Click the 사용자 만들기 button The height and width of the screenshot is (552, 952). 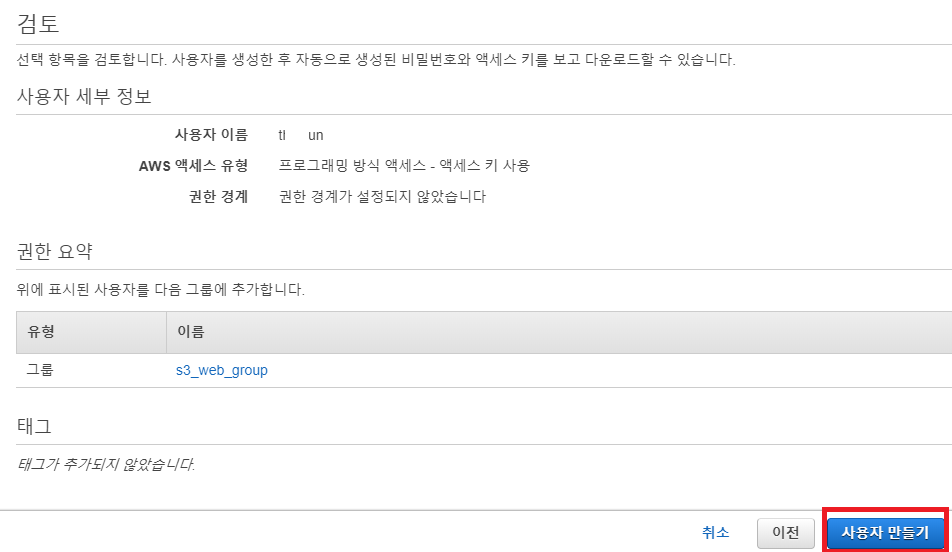point(885,532)
